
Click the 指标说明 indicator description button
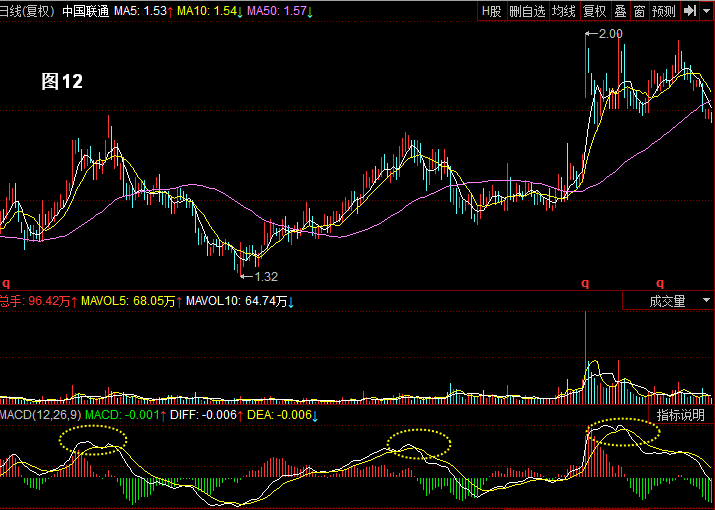[681, 415]
